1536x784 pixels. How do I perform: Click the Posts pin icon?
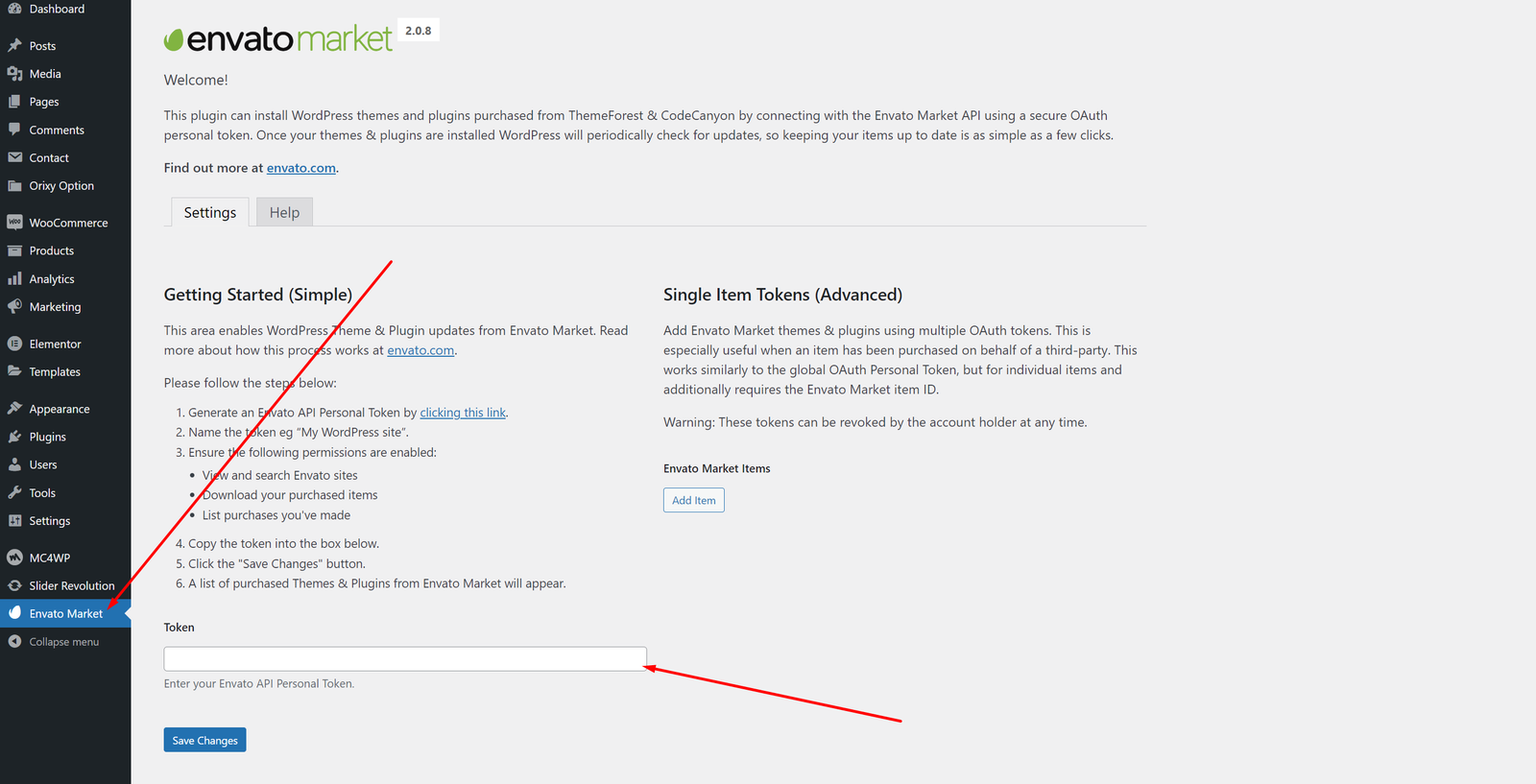point(14,45)
